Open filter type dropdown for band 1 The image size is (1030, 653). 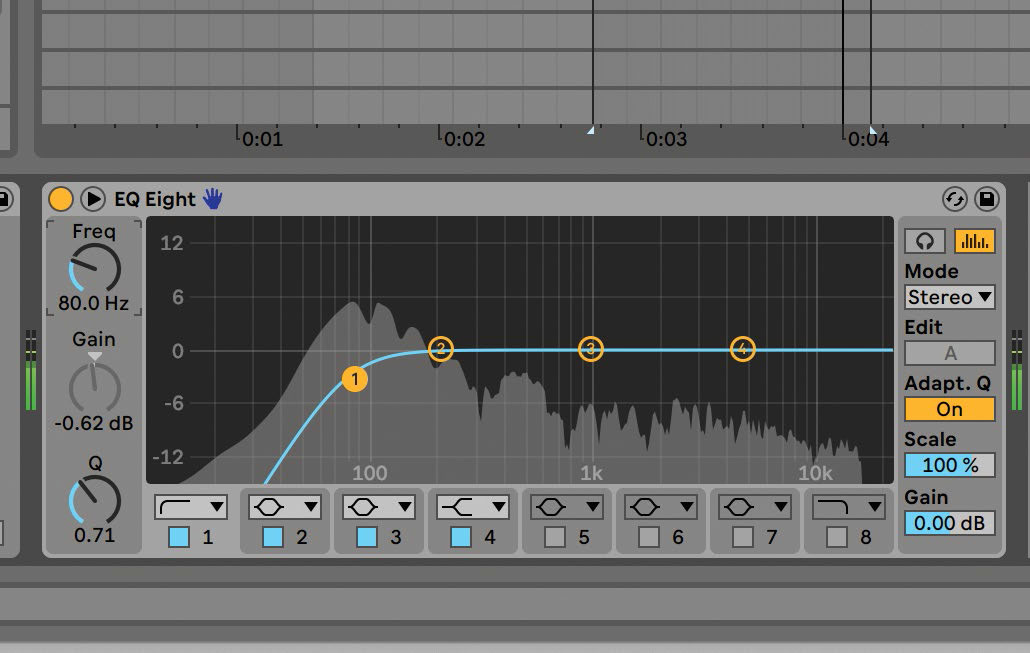pyautogui.click(x=190, y=507)
